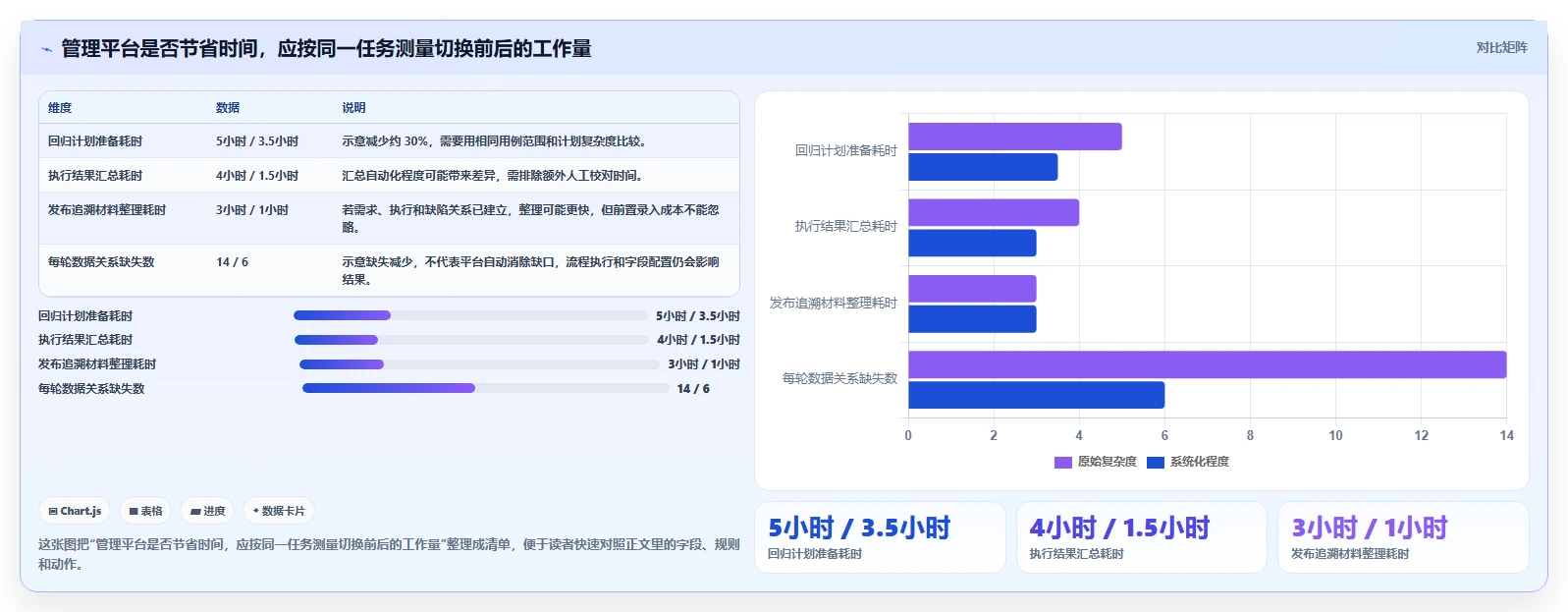Click purple chart bar for 执行结果汇总耗时
1568x612 pixels.
pos(994,212)
